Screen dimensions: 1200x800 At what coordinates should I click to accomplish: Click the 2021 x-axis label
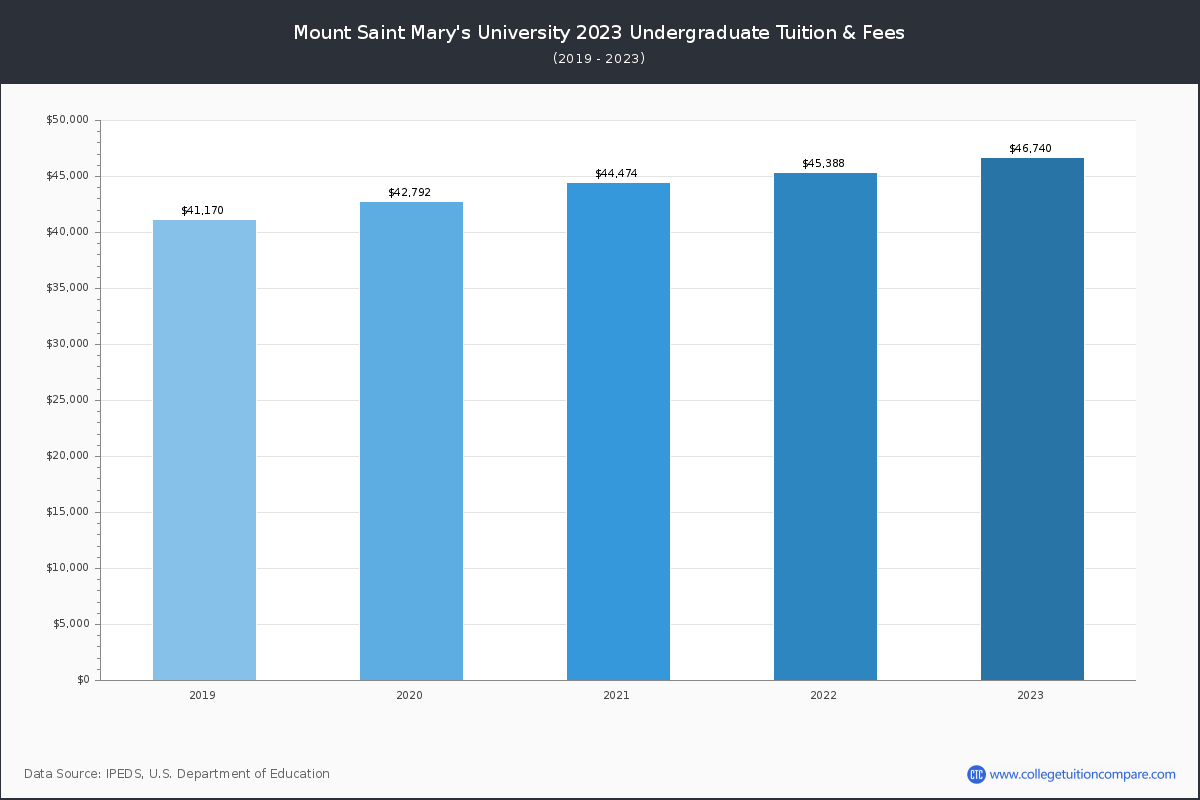pyautogui.click(x=616, y=695)
